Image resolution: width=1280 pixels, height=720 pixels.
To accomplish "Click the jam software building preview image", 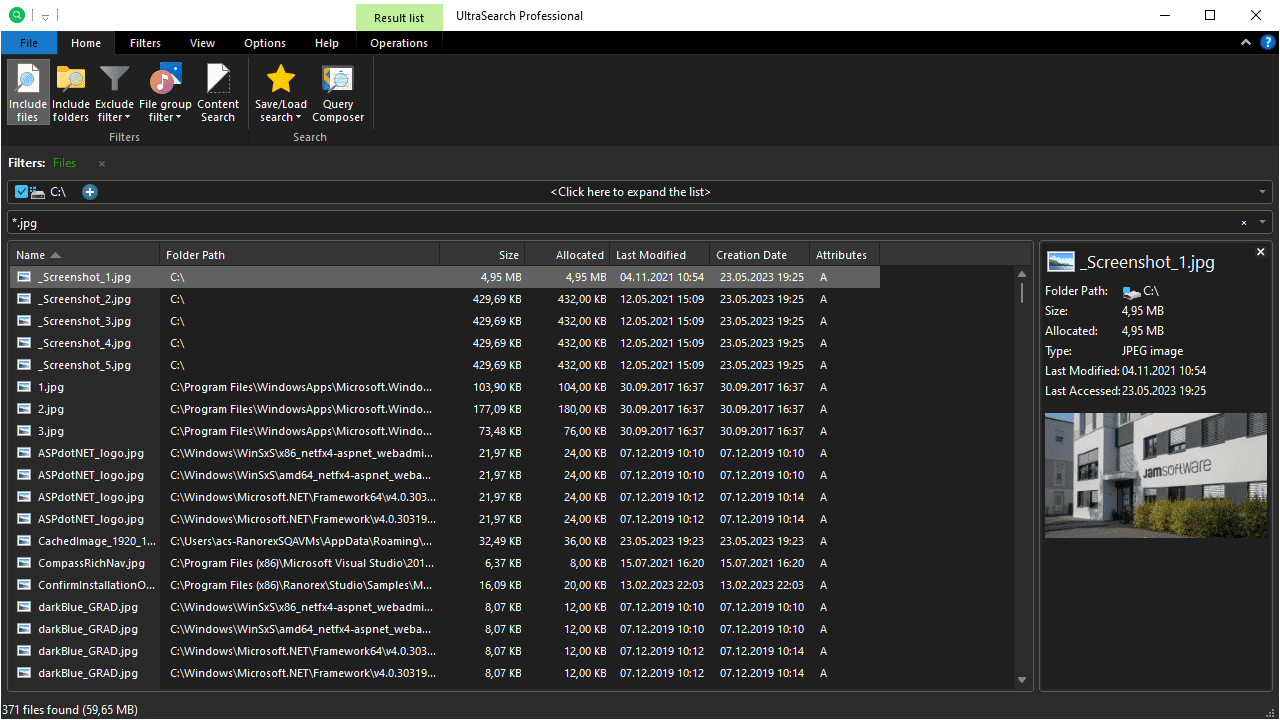I will [1155, 475].
